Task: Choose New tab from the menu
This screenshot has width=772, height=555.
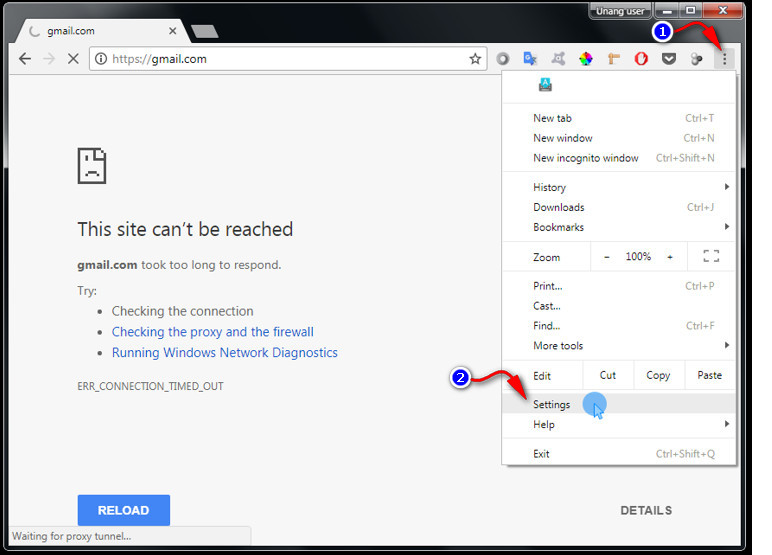Action: tap(619, 118)
